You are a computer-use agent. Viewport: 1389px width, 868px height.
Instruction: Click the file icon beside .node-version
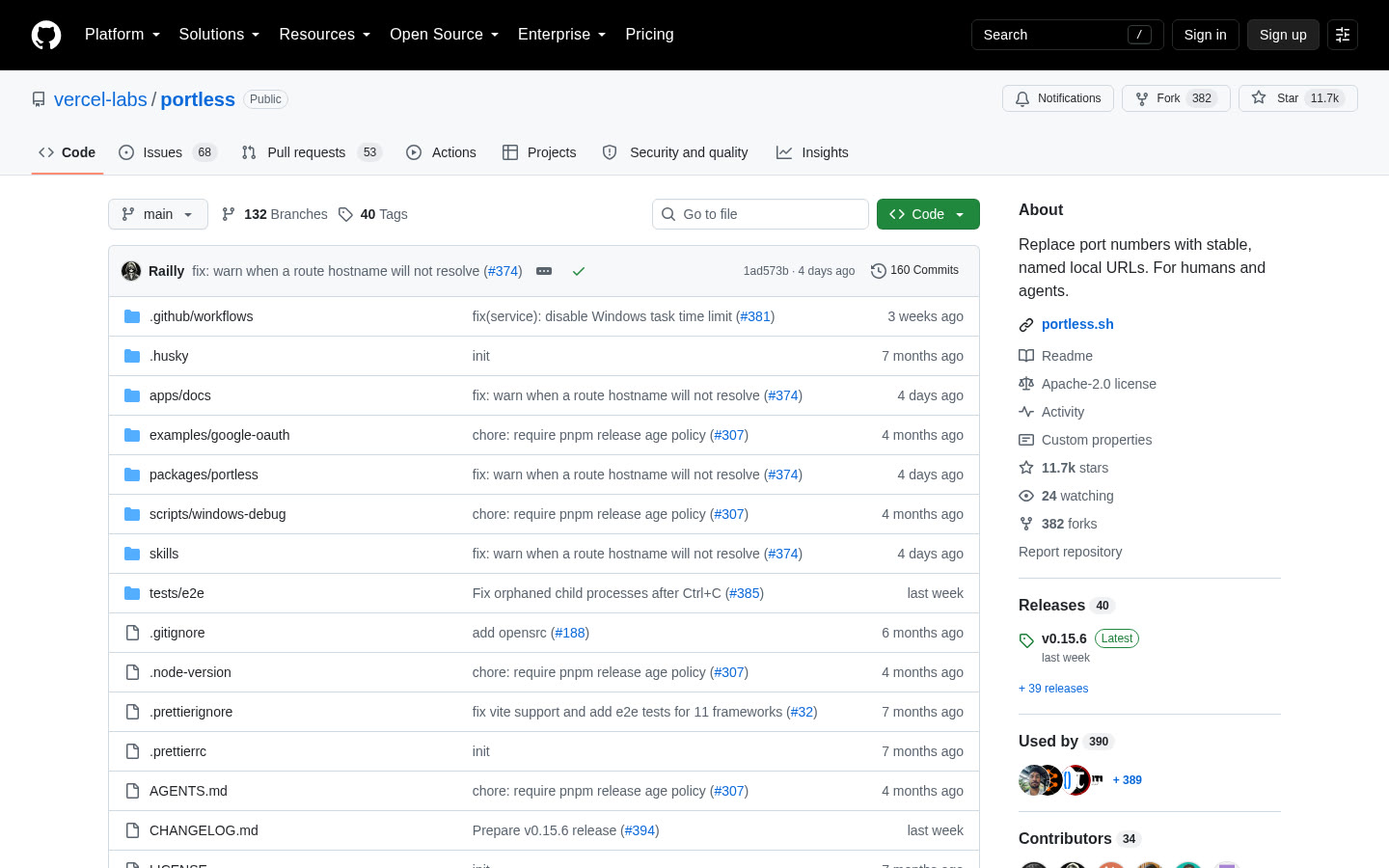pos(132,672)
